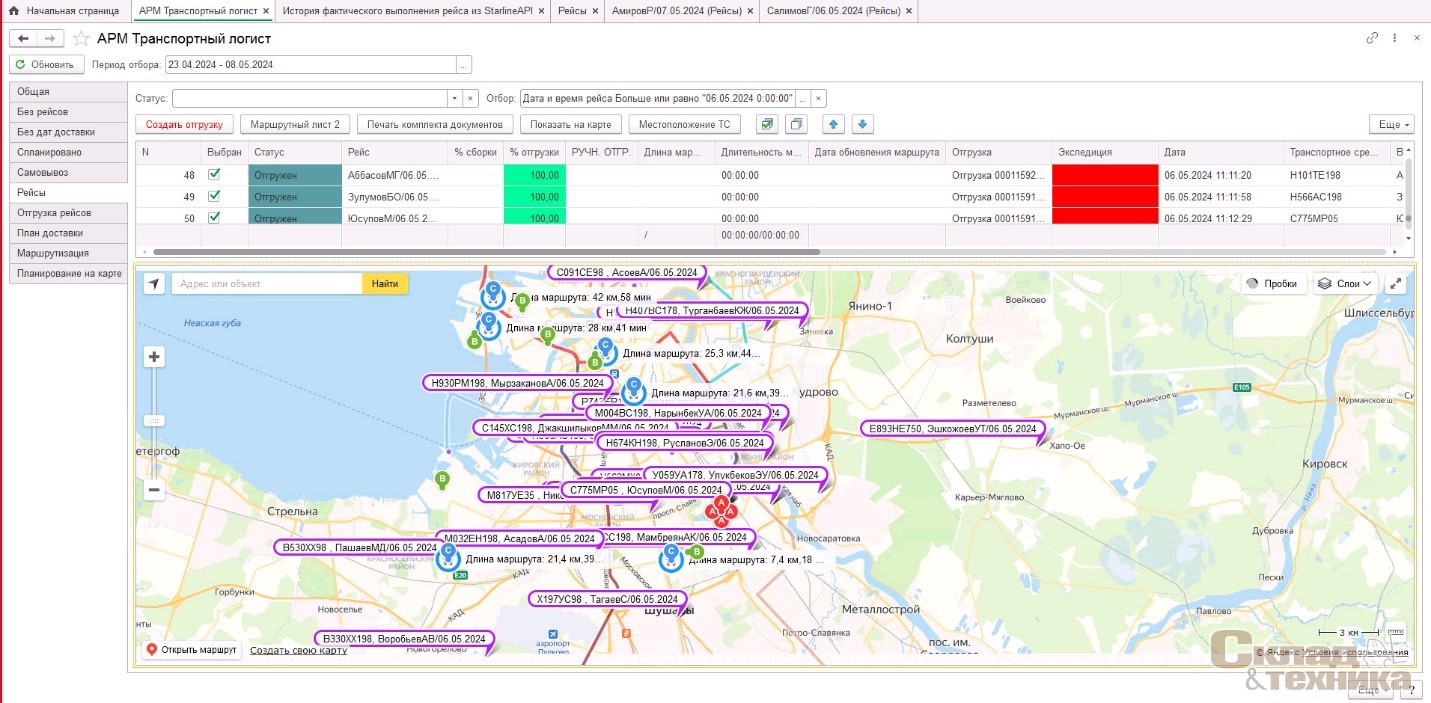Screen dimensions: 1431x703
Task: Switch to the Начальная страница tab
Action: [64, 10]
